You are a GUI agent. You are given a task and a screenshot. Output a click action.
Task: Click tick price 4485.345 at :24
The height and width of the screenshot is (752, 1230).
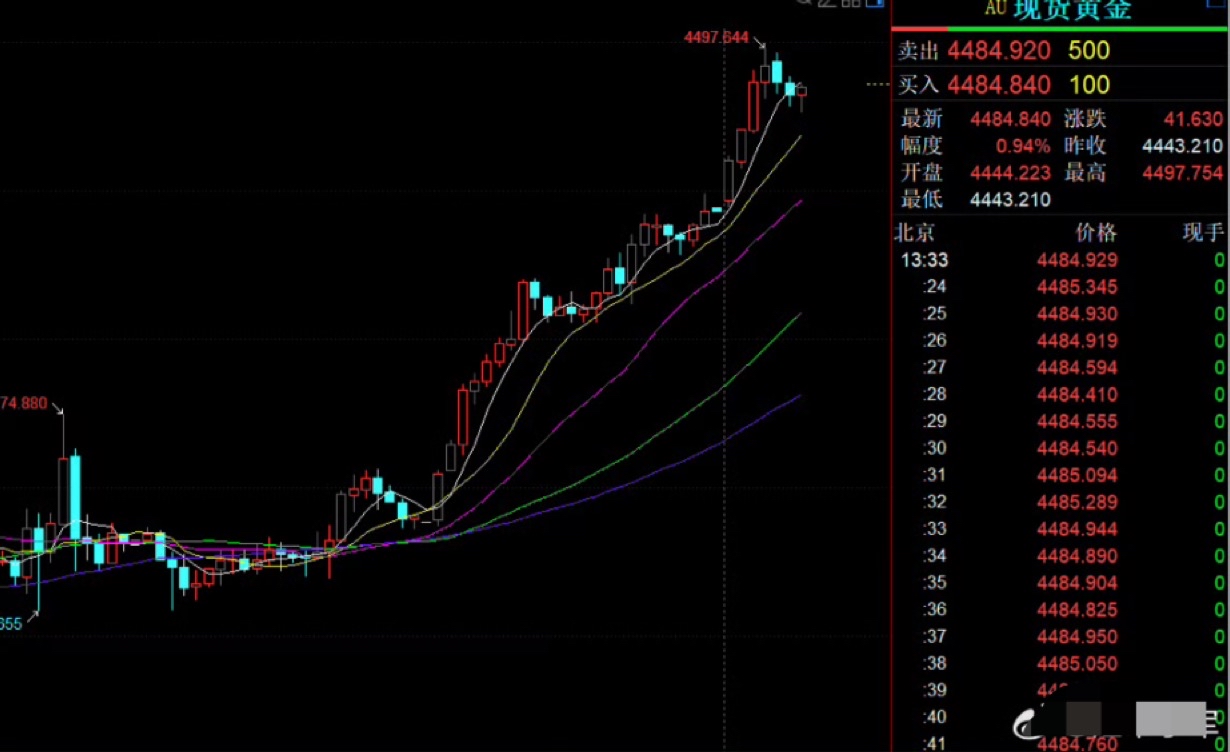[x=1077, y=287]
